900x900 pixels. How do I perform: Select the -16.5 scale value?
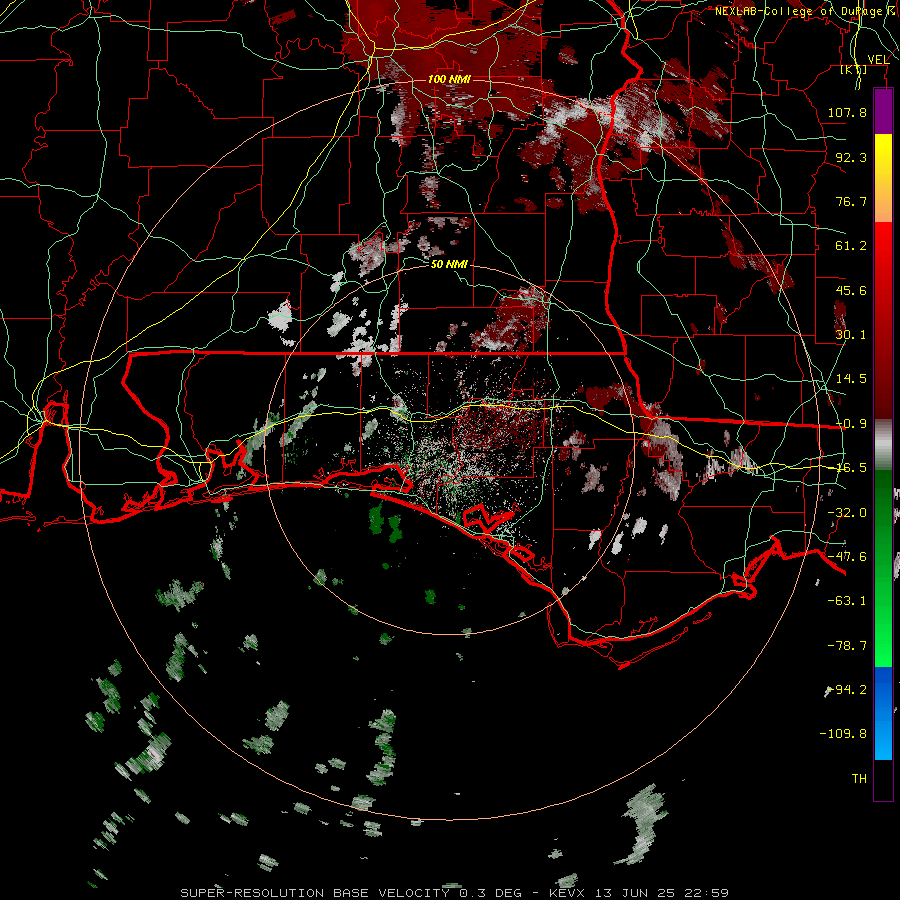[x=851, y=468]
